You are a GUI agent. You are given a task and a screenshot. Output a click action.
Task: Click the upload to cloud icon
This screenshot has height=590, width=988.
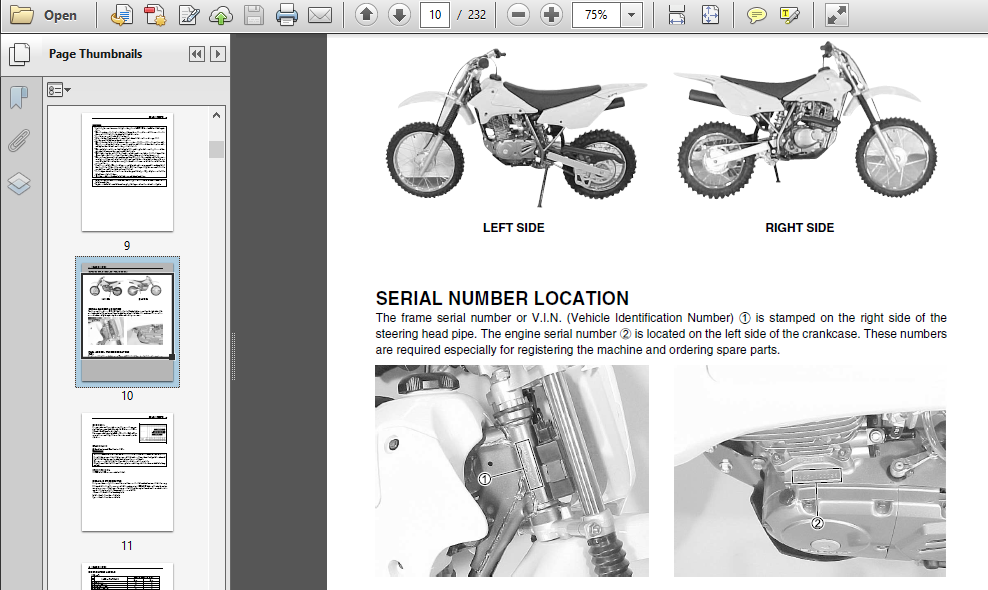(x=221, y=15)
